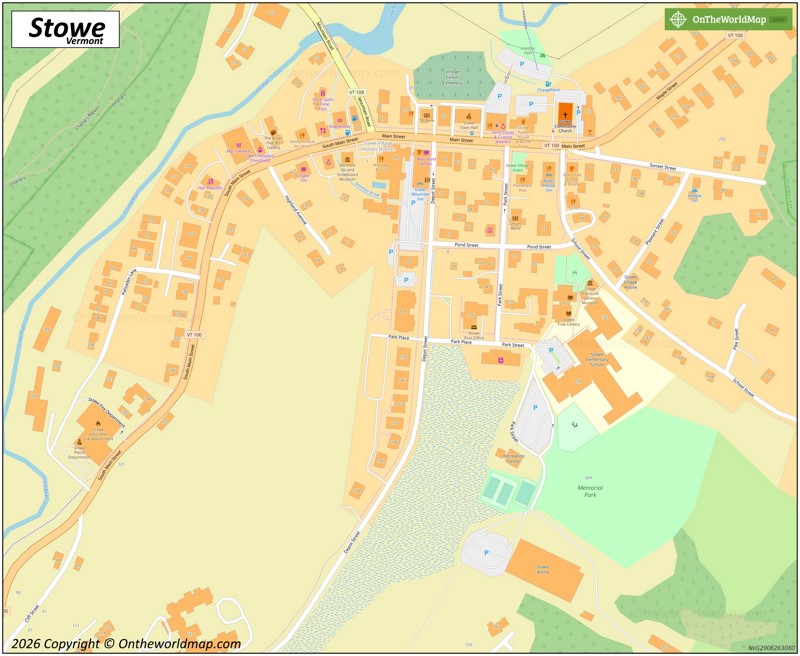Image resolution: width=800 pixels, height=656 pixels.
Task: Click the Maple Street label
Action: (x=666, y=91)
